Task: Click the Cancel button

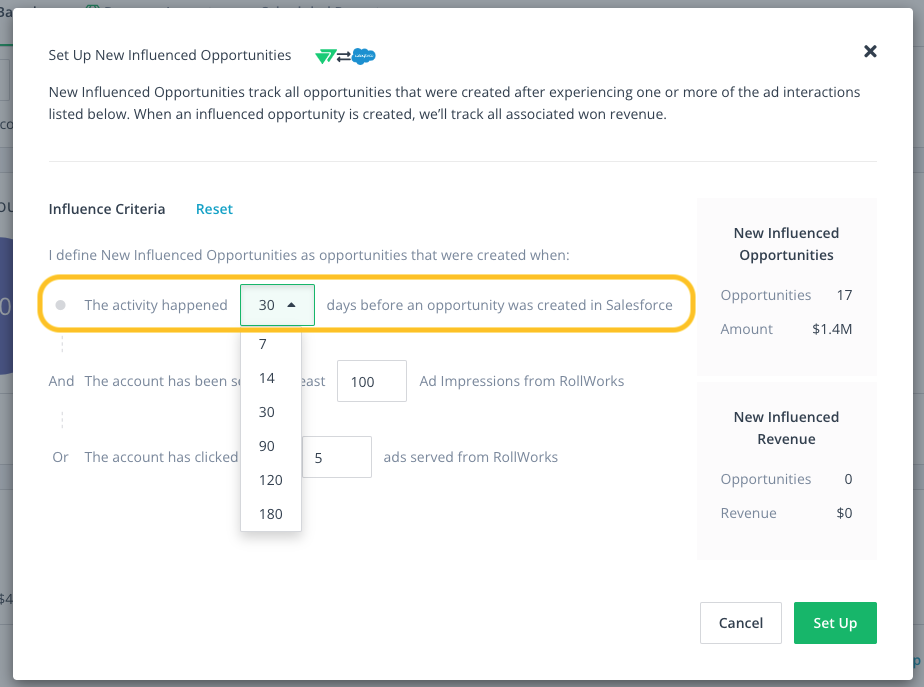Action: [741, 623]
